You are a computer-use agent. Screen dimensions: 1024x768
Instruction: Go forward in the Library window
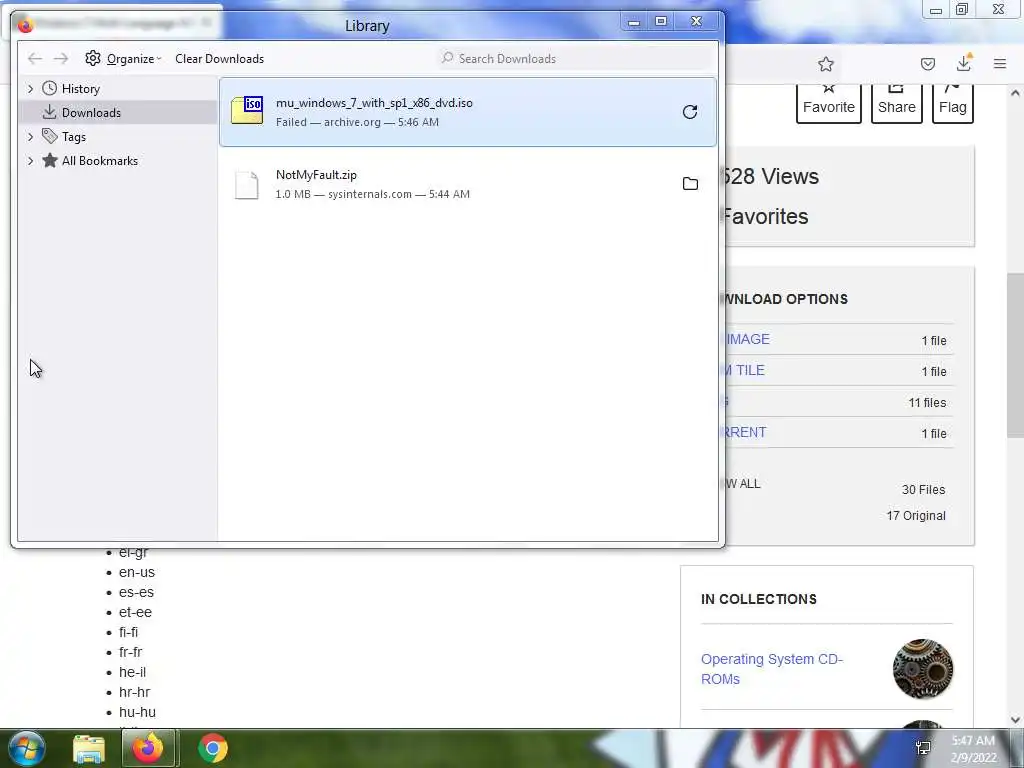[61, 59]
